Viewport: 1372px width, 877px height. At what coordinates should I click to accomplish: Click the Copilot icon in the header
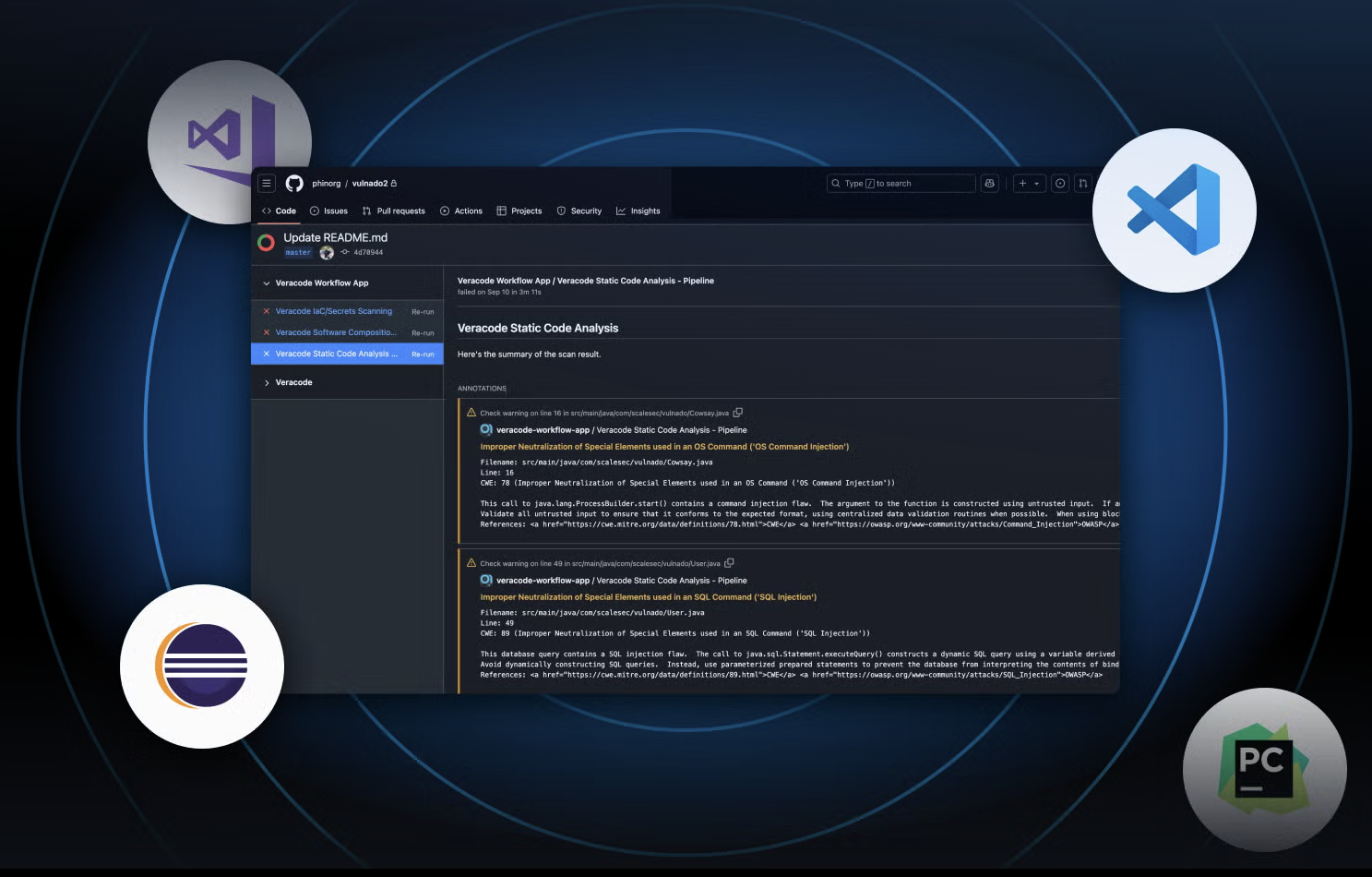click(x=990, y=184)
